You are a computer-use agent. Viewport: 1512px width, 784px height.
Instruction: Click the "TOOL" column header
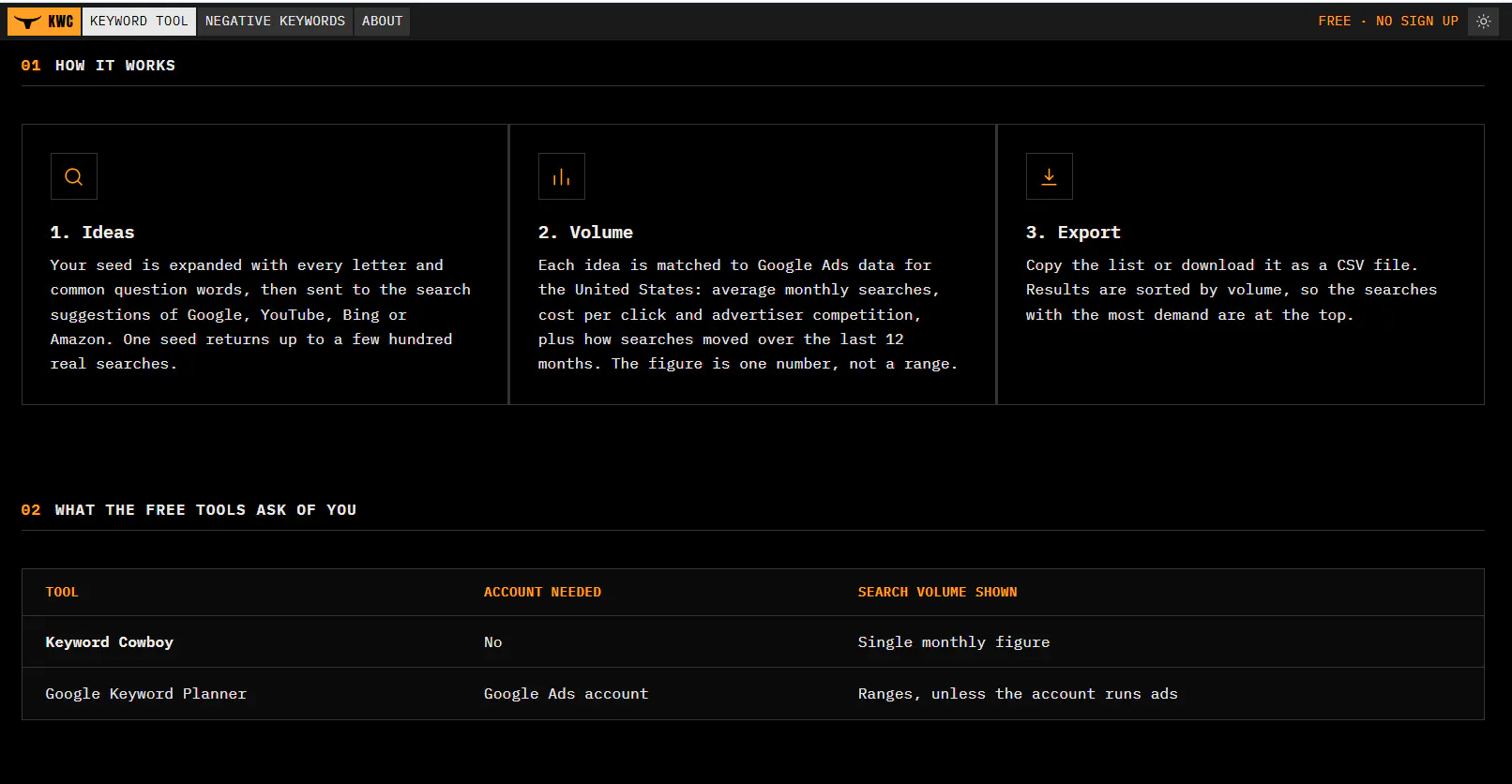click(x=62, y=593)
